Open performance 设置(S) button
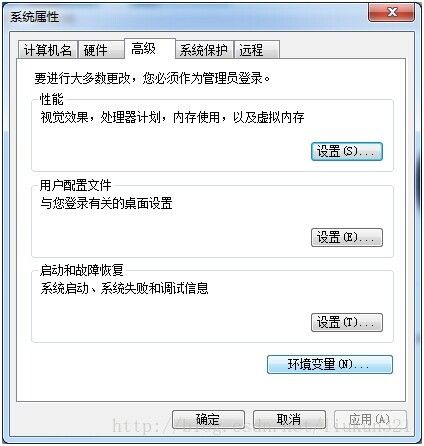This screenshot has width=424, height=446. click(347, 152)
